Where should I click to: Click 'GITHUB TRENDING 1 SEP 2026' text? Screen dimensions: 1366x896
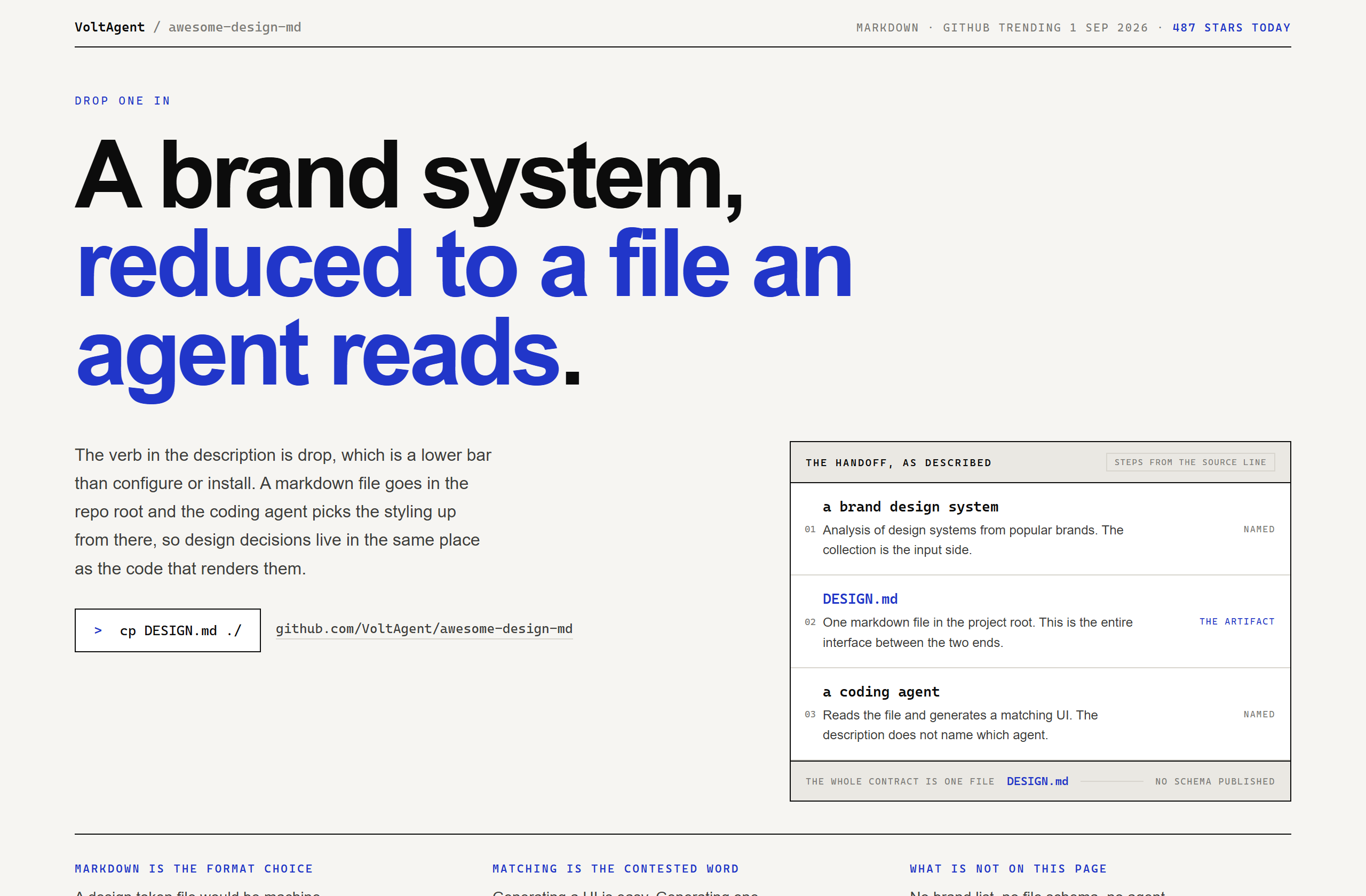pyautogui.click(x=1045, y=28)
